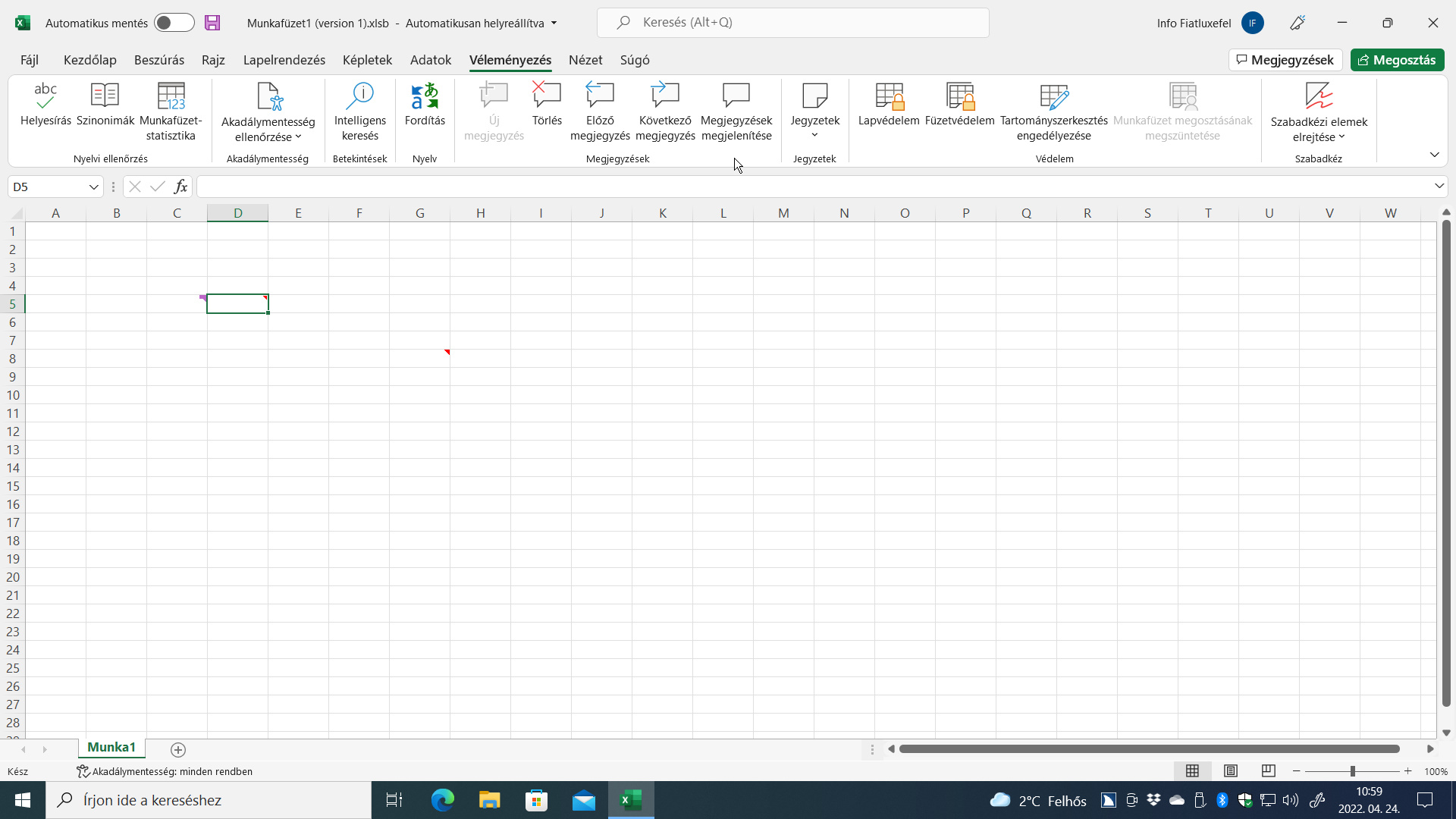Go to Következő megjegyzés next comment
1456x819 pixels.
(x=665, y=111)
